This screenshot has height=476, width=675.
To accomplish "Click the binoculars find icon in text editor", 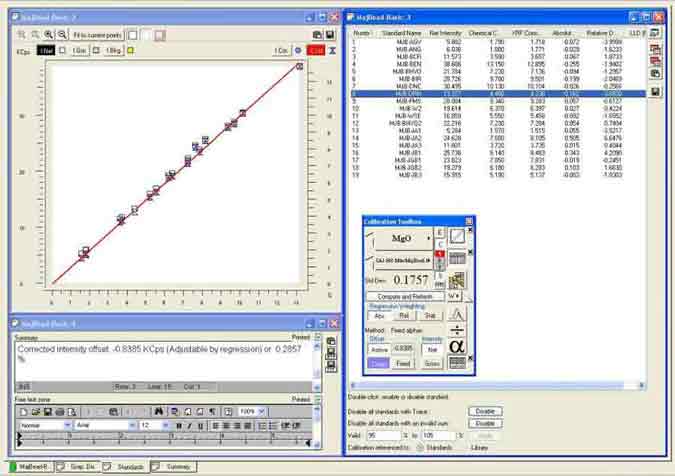I will click(159, 411).
